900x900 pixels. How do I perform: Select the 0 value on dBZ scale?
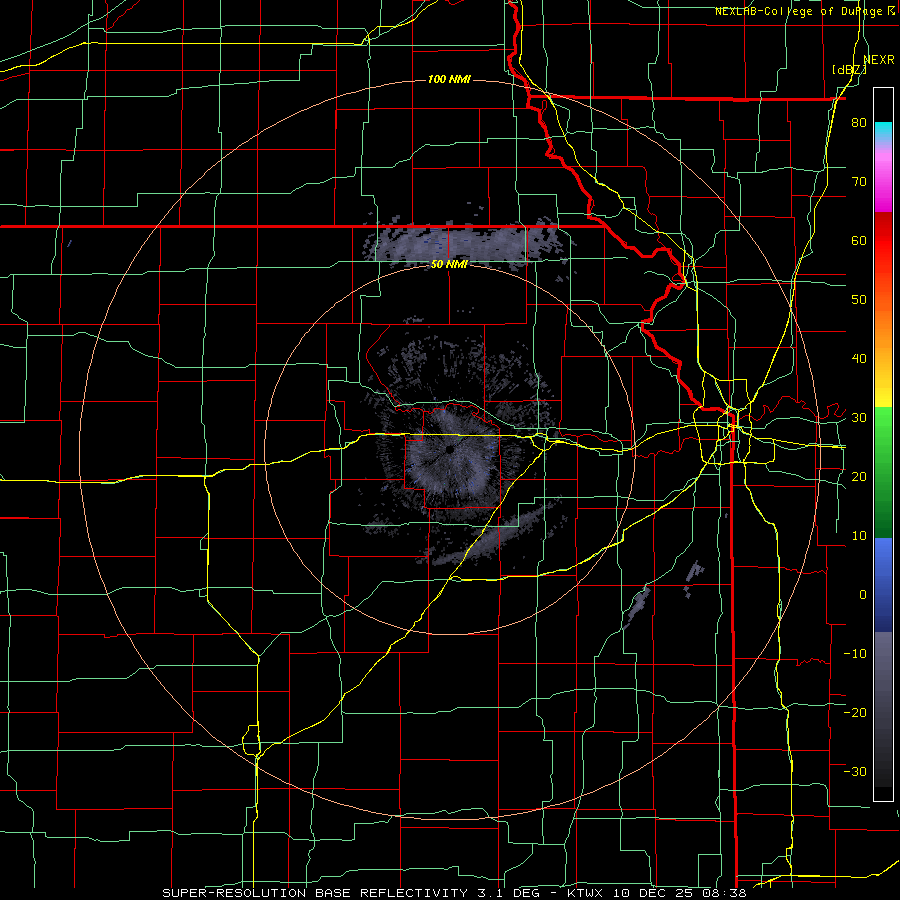[863, 595]
